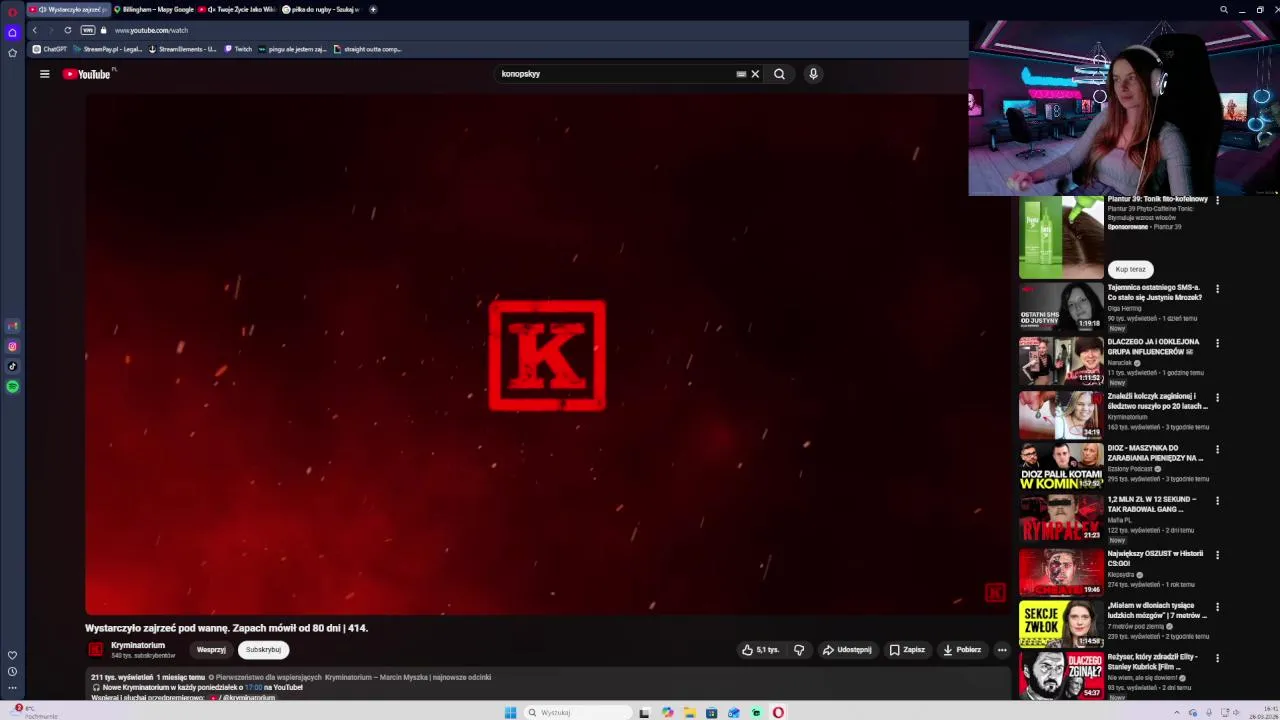Open Instagram in the Opera sidebar
The height and width of the screenshot is (720, 1280).
(12, 347)
